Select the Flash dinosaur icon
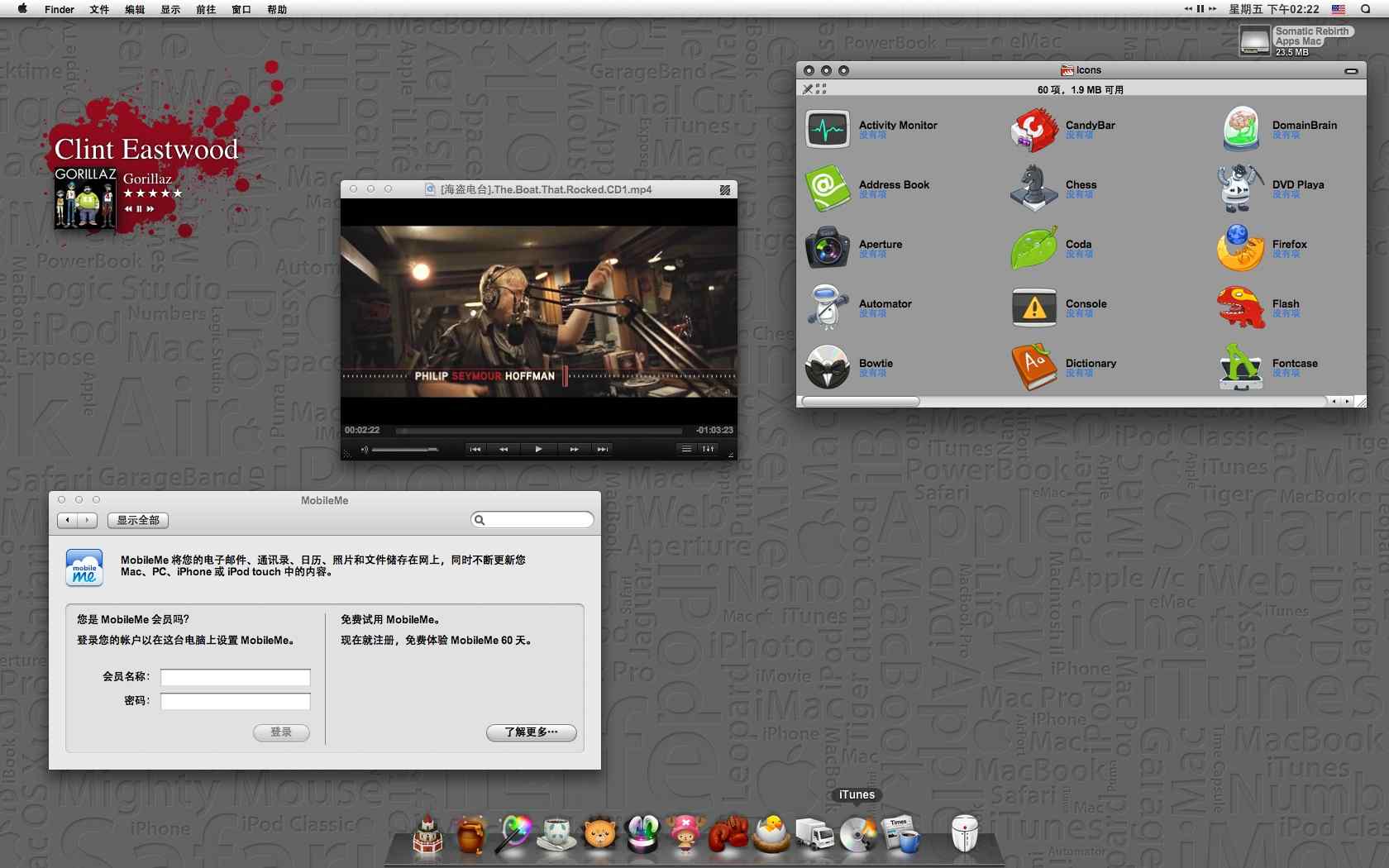The width and height of the screenshot is (1389, 868). 1241,308
